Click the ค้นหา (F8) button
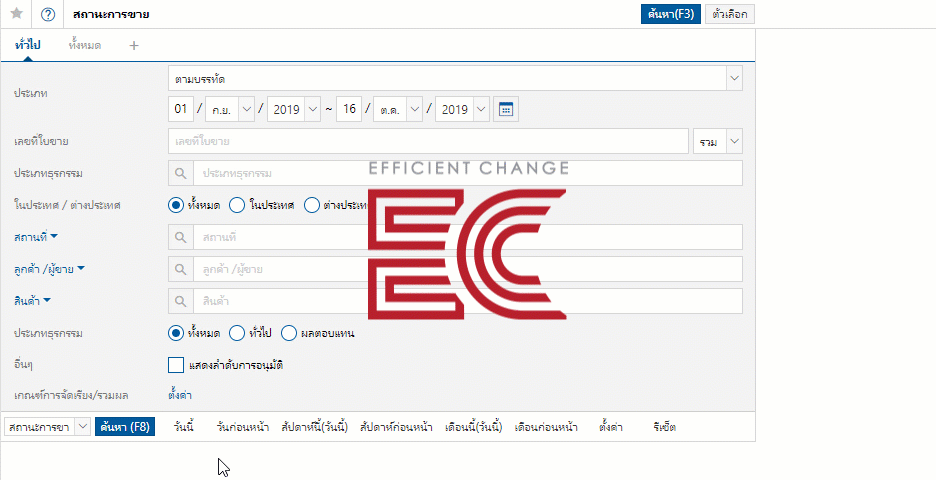Screen dimensions: 936x480 tap(125, 427)
